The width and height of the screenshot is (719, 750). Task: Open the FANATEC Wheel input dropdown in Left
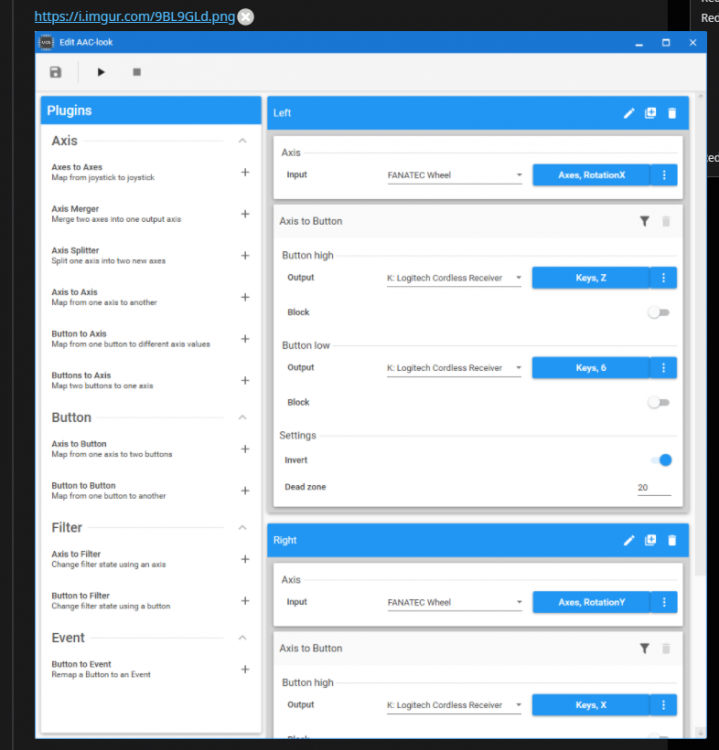(455, 176)
